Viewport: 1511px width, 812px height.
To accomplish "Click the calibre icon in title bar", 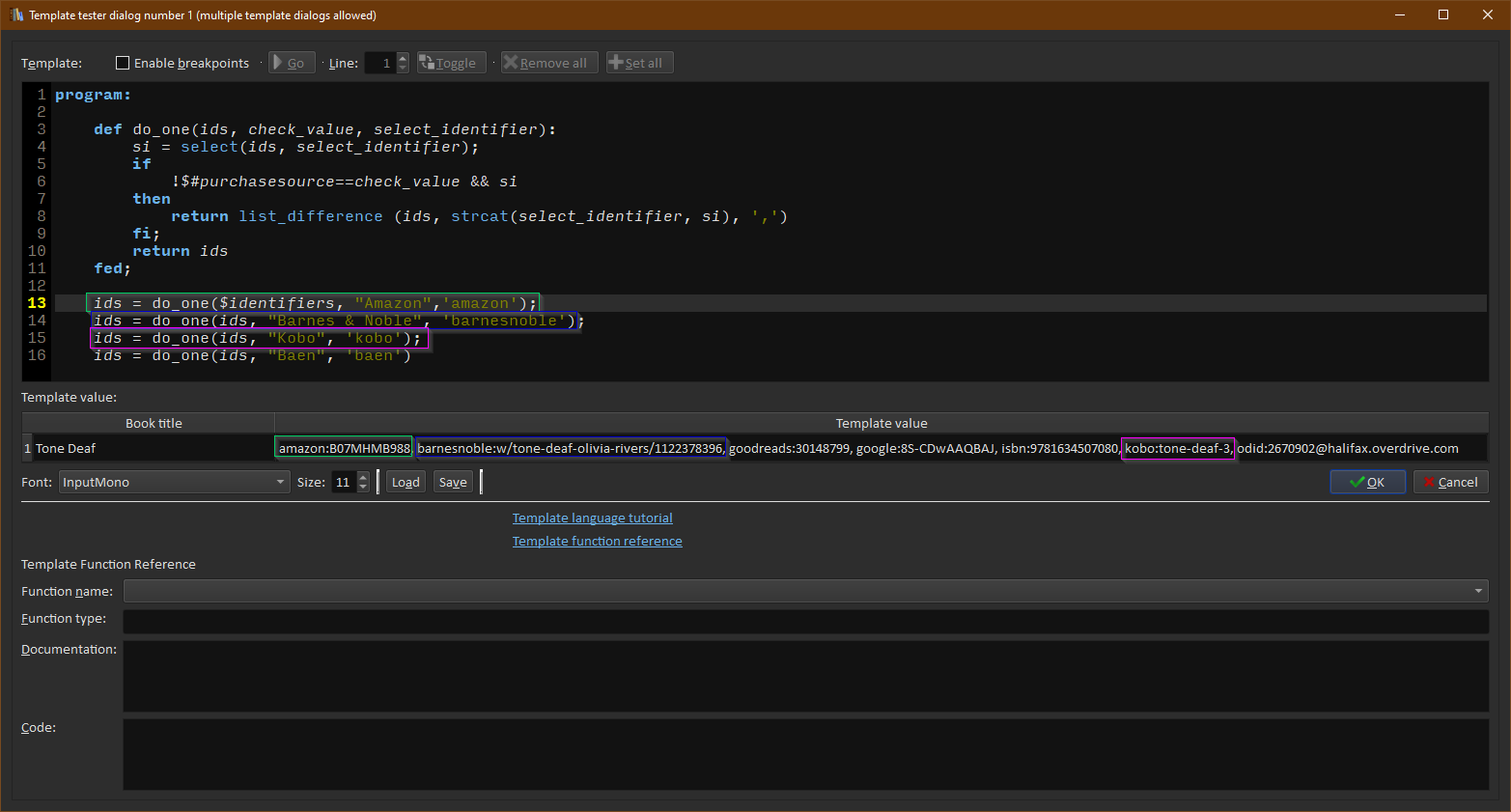I will click(x=16, y=14).
